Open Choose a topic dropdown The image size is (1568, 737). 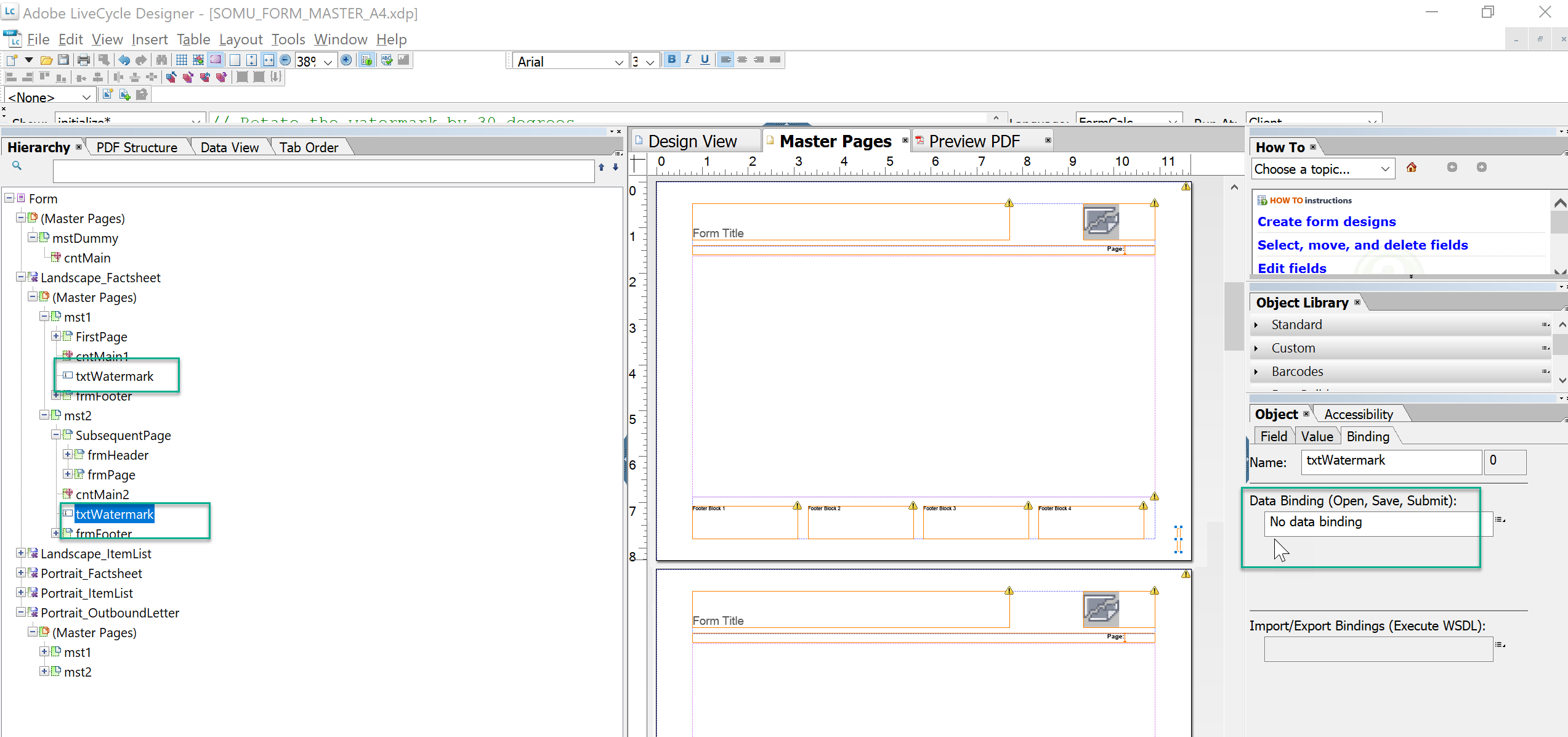point(1385,169)
